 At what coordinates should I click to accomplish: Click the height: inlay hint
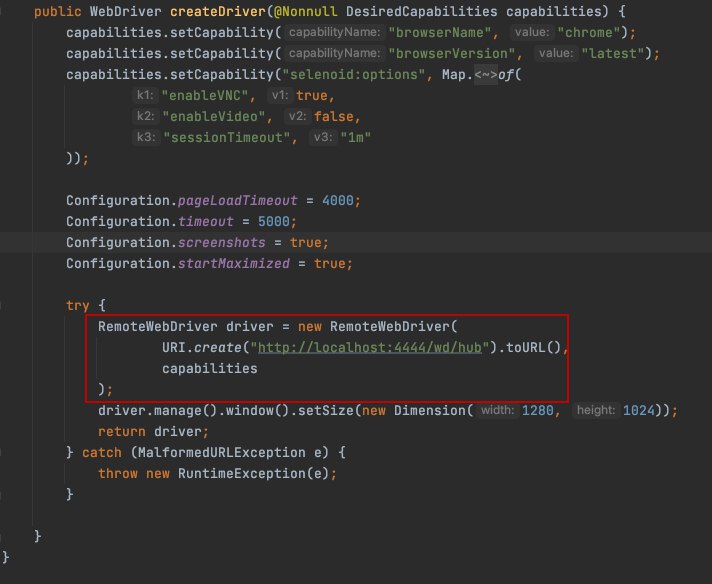596,410
